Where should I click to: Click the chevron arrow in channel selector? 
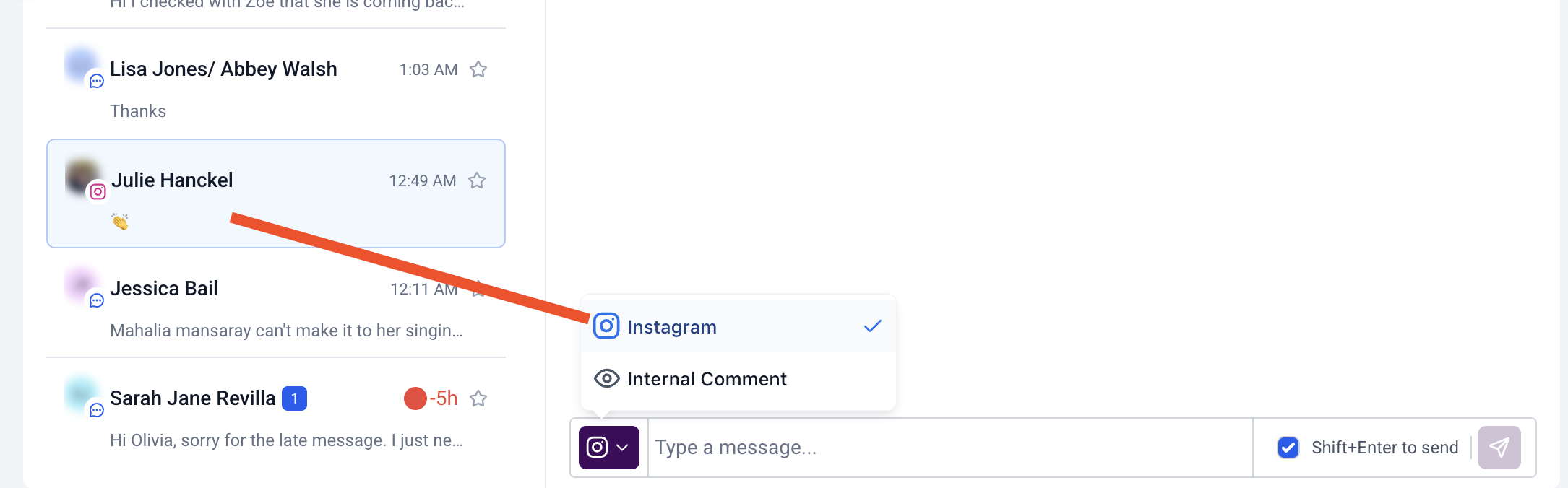point(622,448)
